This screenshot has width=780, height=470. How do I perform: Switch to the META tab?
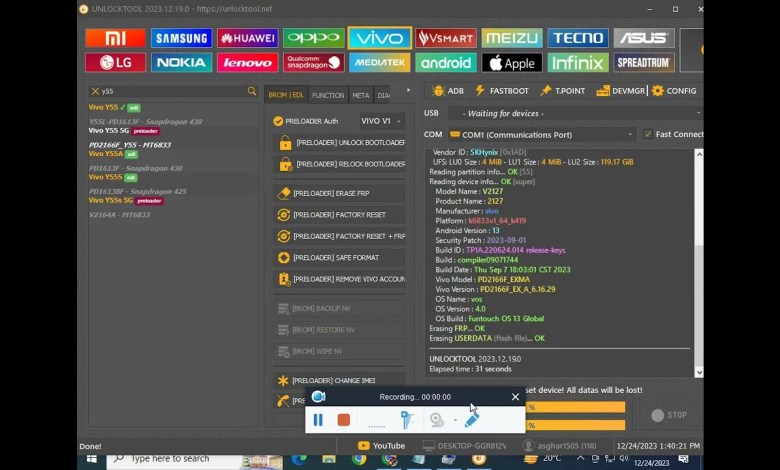click(x=360, y=96)
